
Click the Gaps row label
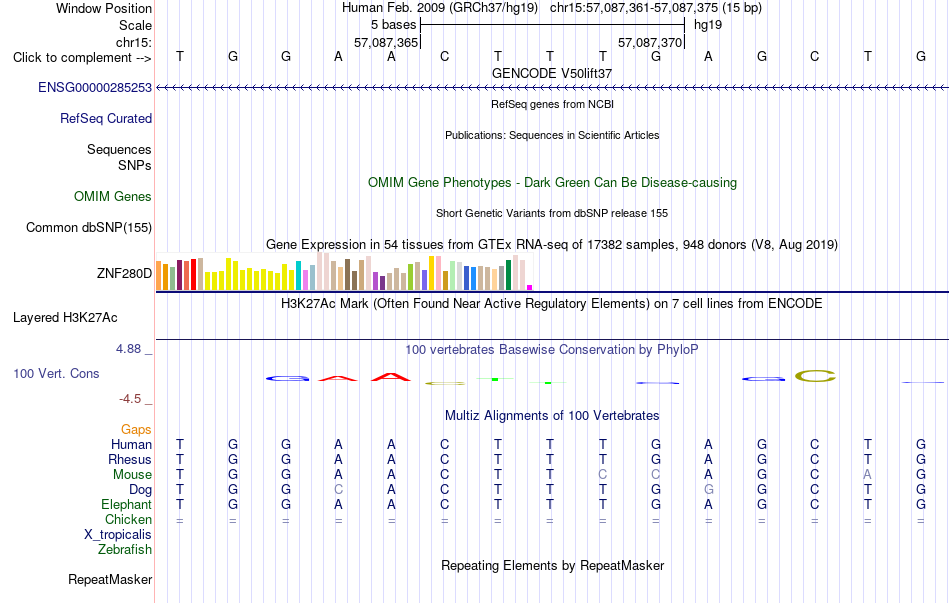136,429
